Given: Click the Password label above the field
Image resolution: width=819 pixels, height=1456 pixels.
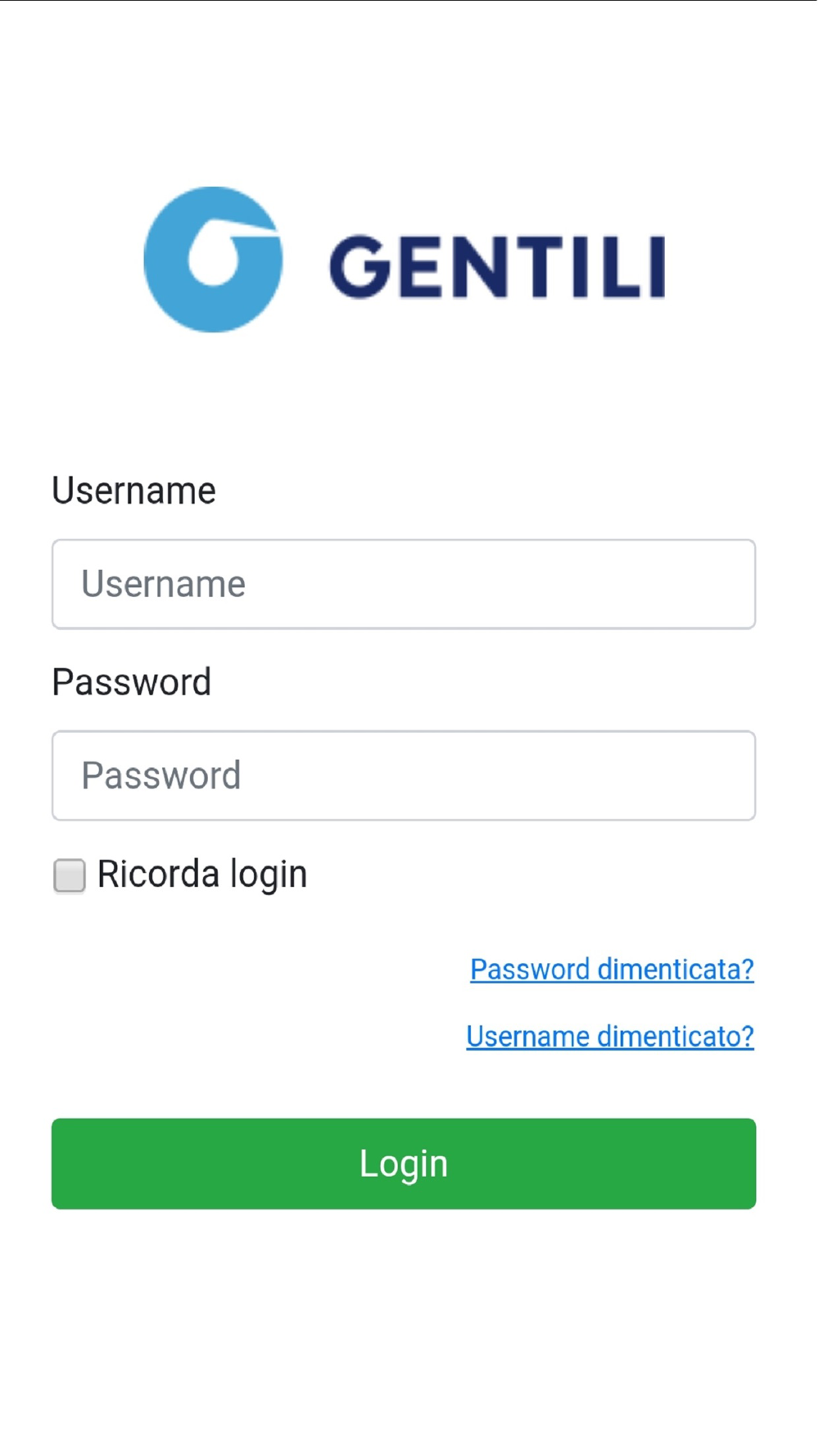Looking at the screenshot, I should click(x=131, y=682).
